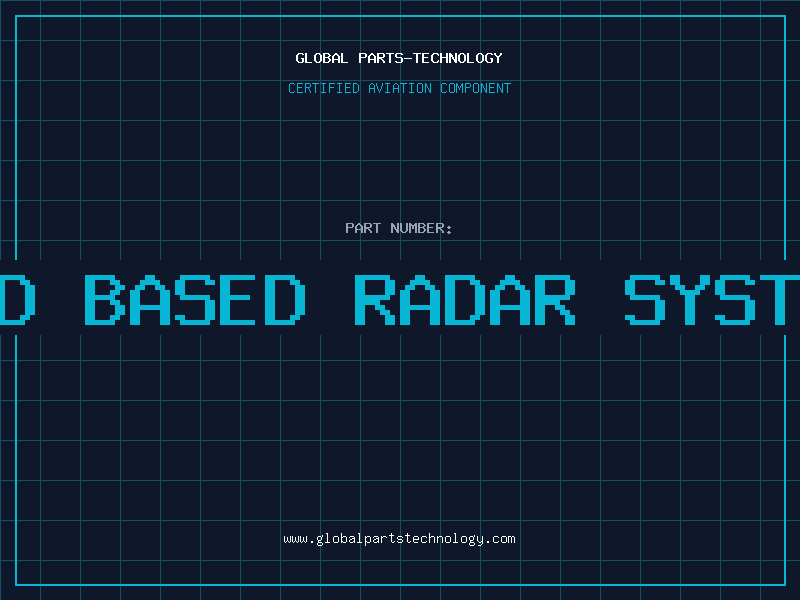800x600 pixels.
Task: Select the CERTIFIED AVIATION COMPONENT subtitle
Action: [x=399, y=88]
